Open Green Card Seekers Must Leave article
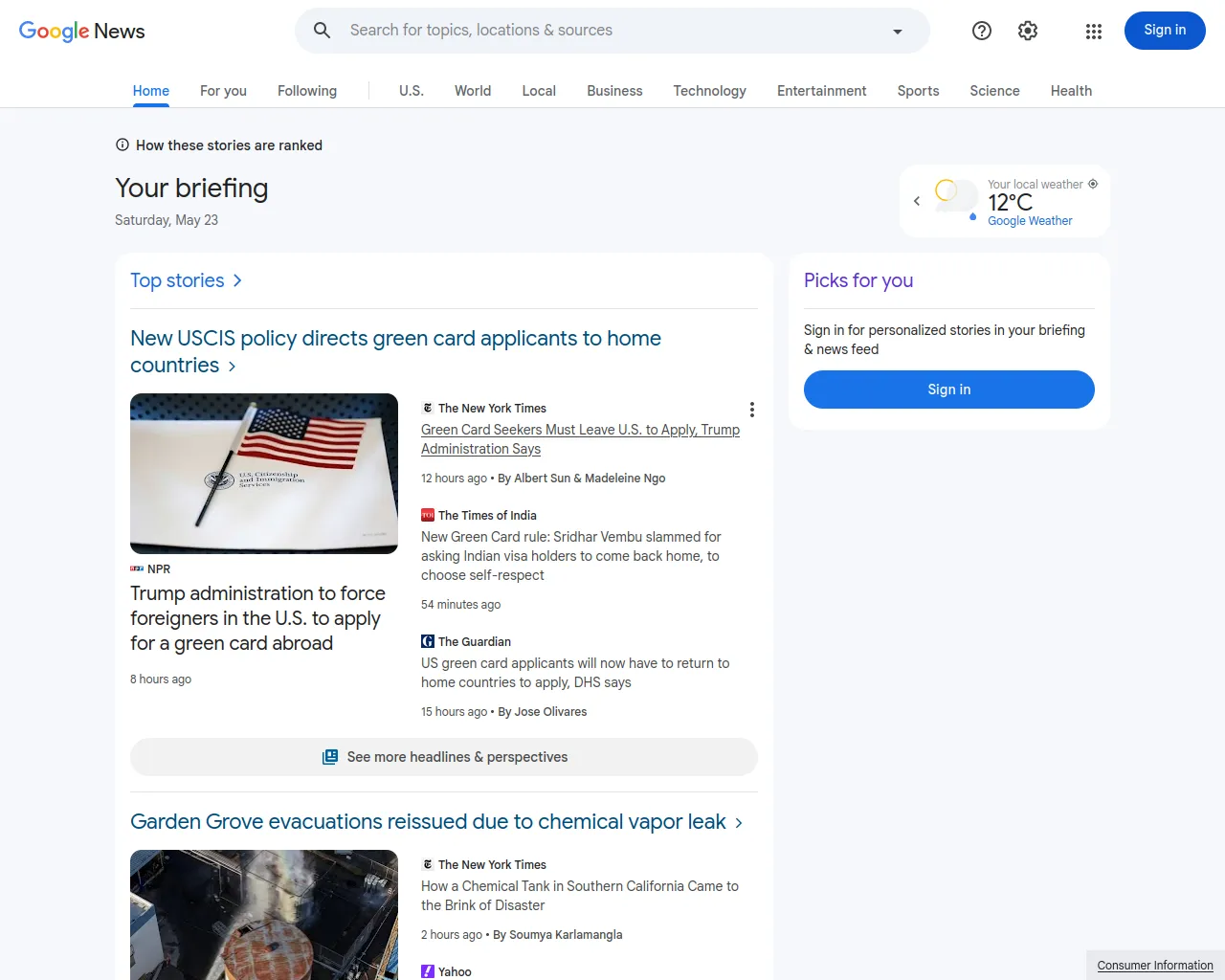The width and height of the screenshot is (1225, 980). (x=580, y=439)
